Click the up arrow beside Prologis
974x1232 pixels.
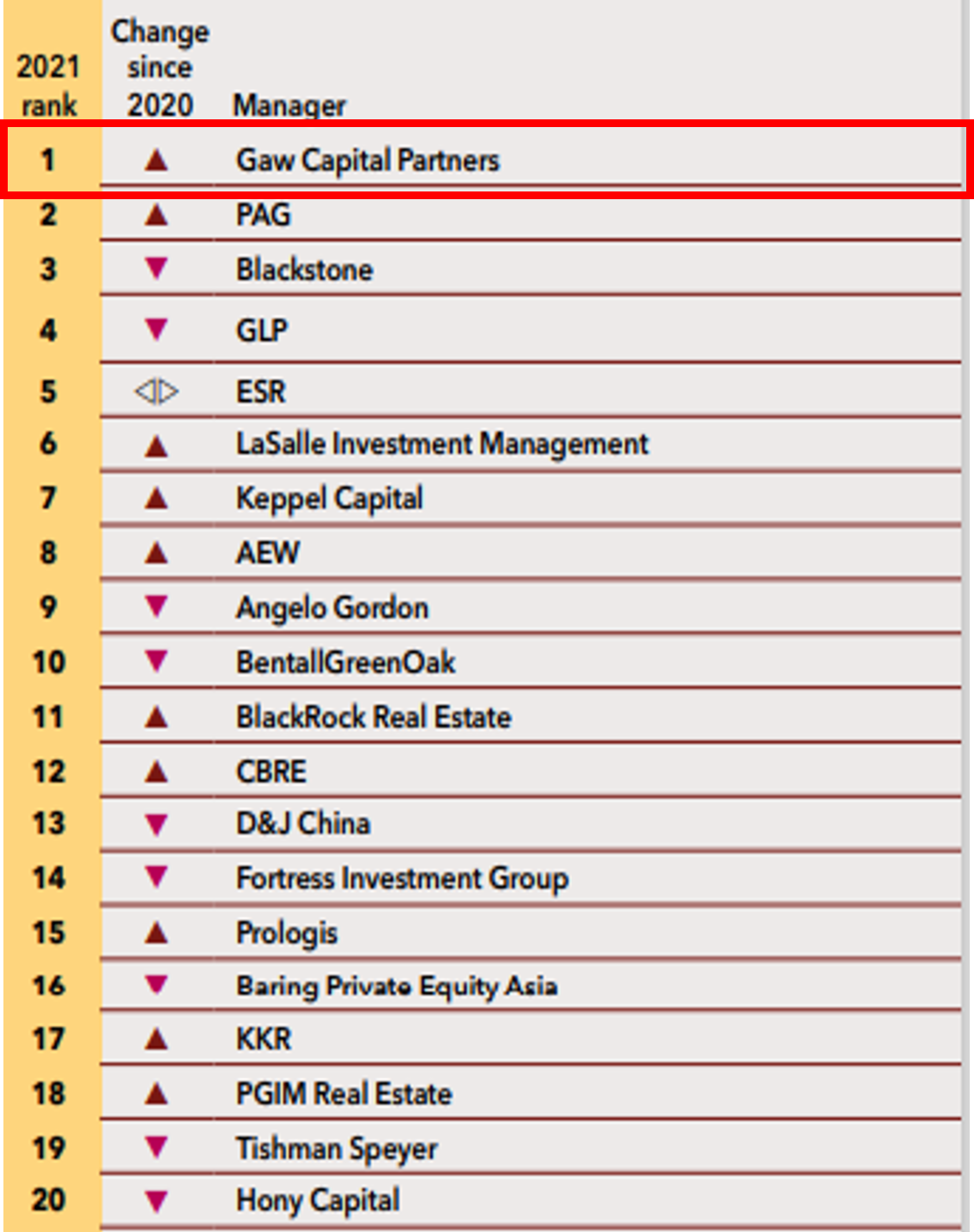(x=156, y=932)
